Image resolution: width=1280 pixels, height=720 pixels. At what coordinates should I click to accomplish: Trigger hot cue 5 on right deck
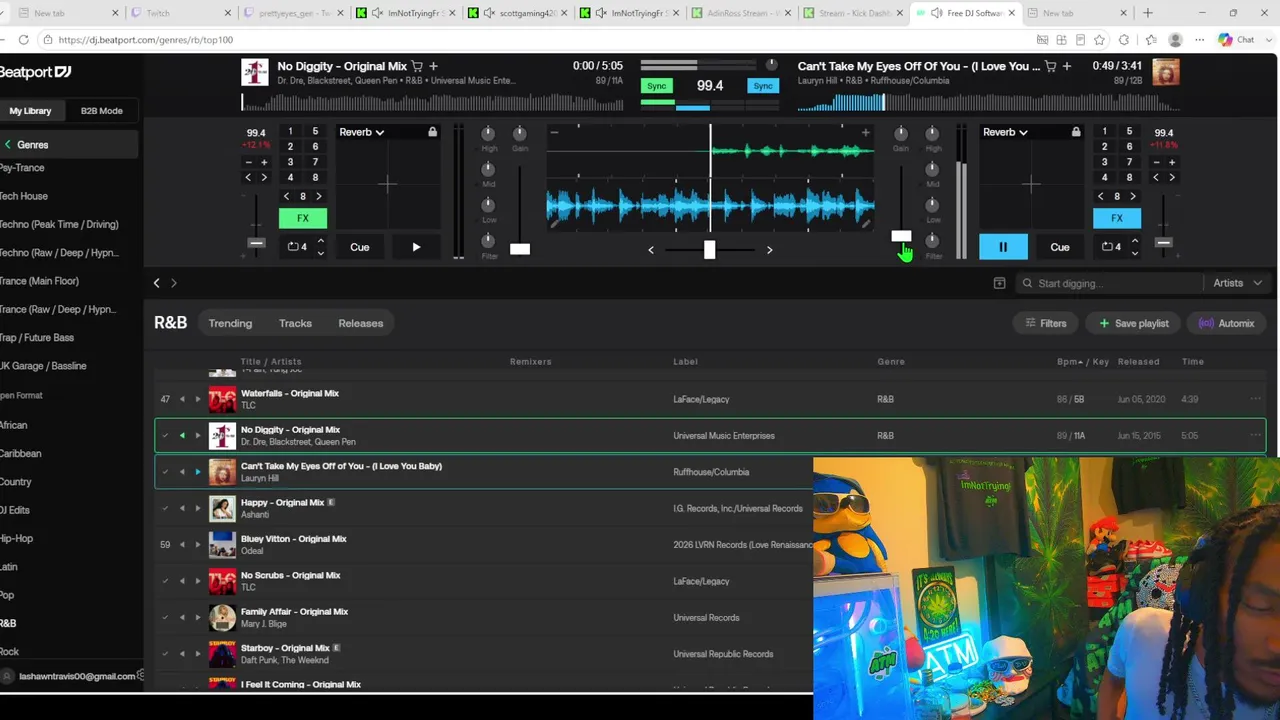(x=1129, y=131)
